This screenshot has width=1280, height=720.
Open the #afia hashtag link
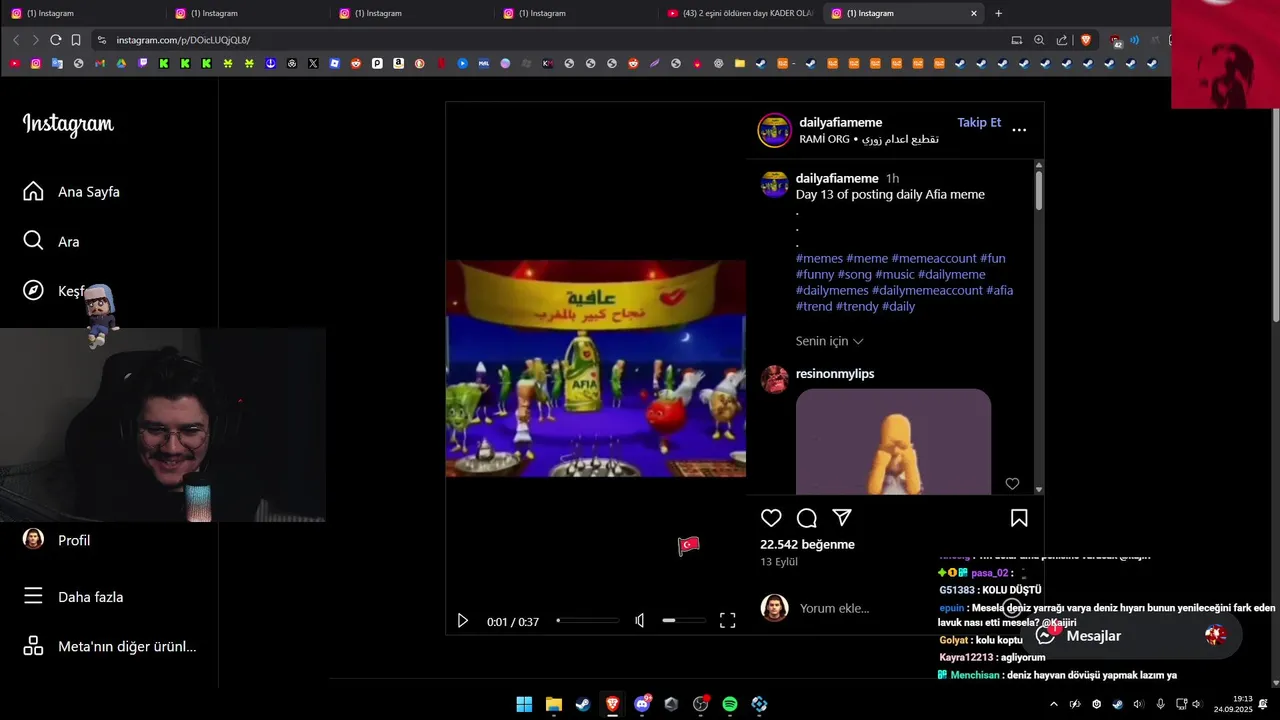pyautogui.click(x=1000, y=290)
